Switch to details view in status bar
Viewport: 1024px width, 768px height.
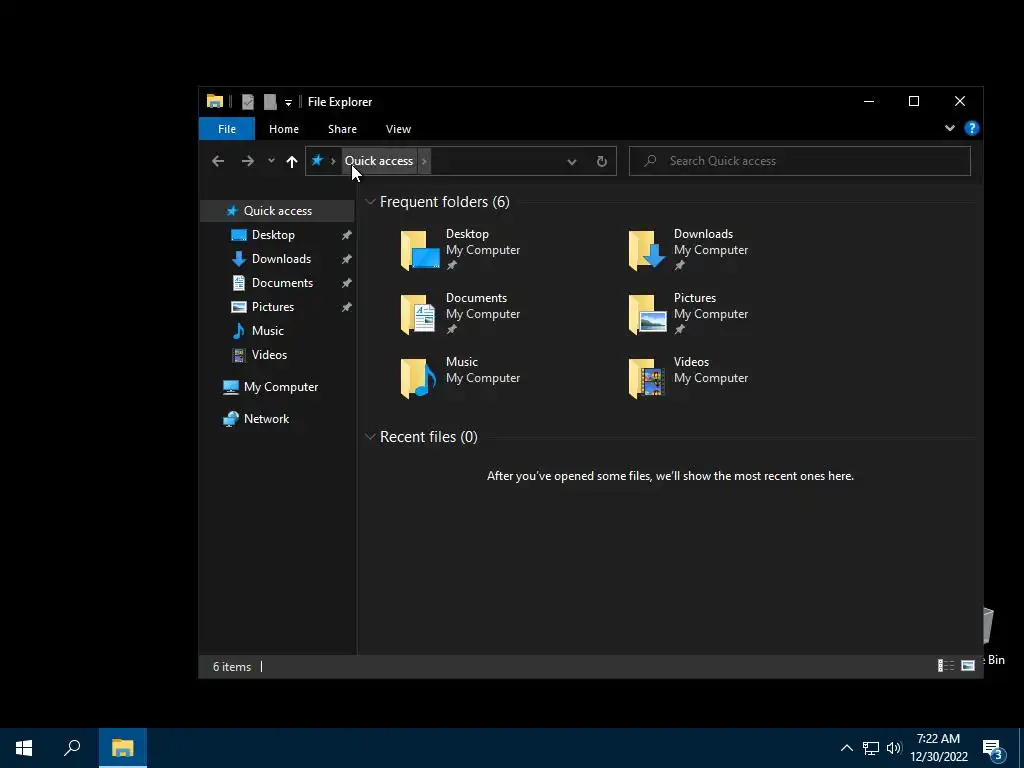946,665
